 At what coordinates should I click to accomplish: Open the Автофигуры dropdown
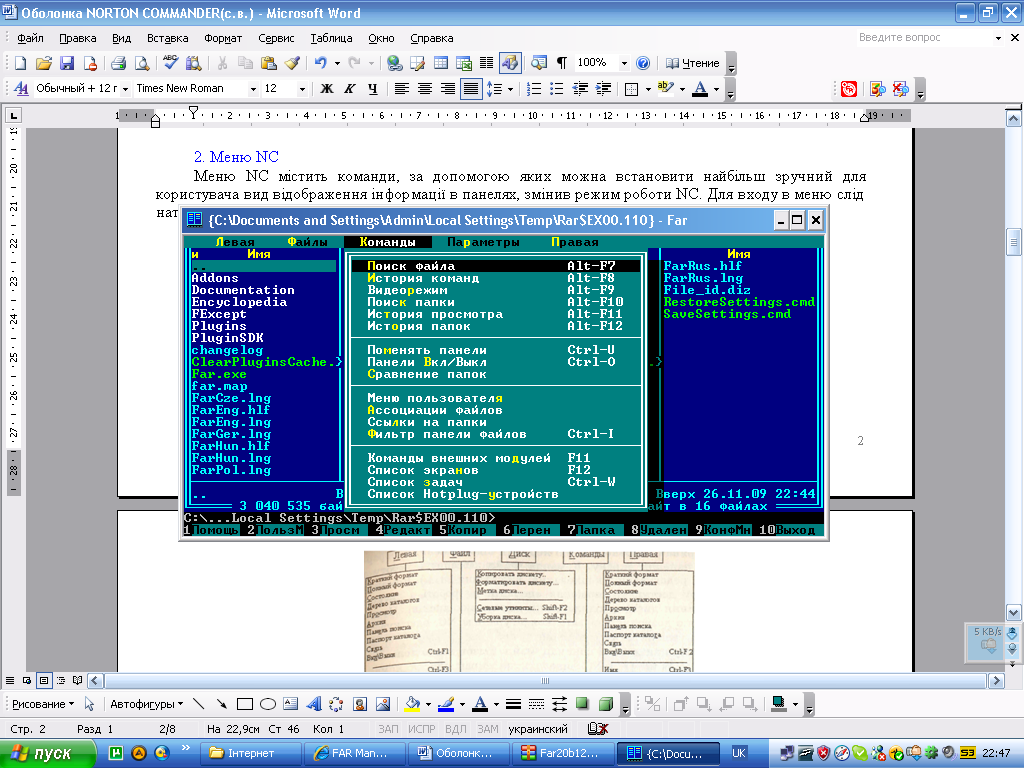click(x=146, y=704)
